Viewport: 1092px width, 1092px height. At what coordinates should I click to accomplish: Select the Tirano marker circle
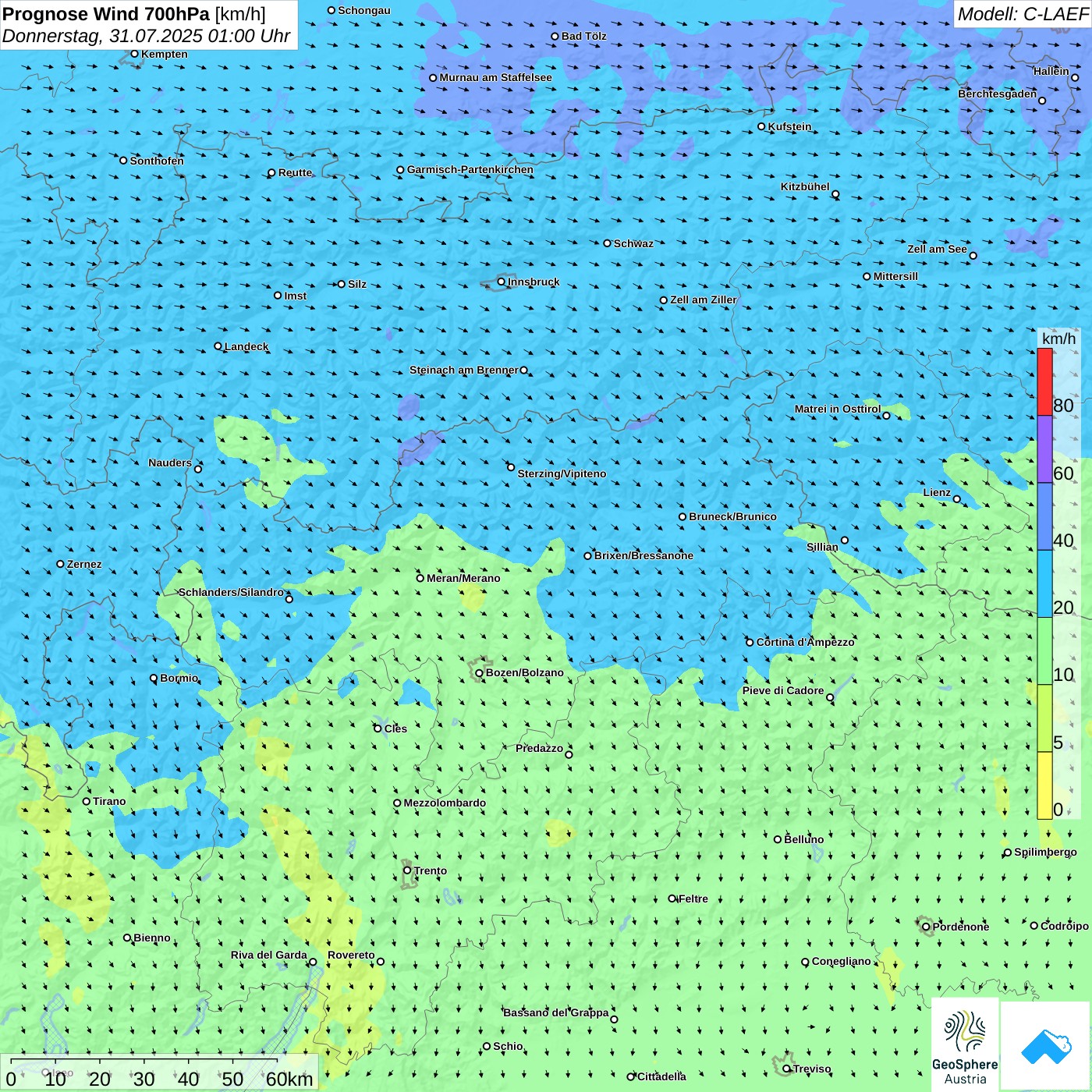87,801
